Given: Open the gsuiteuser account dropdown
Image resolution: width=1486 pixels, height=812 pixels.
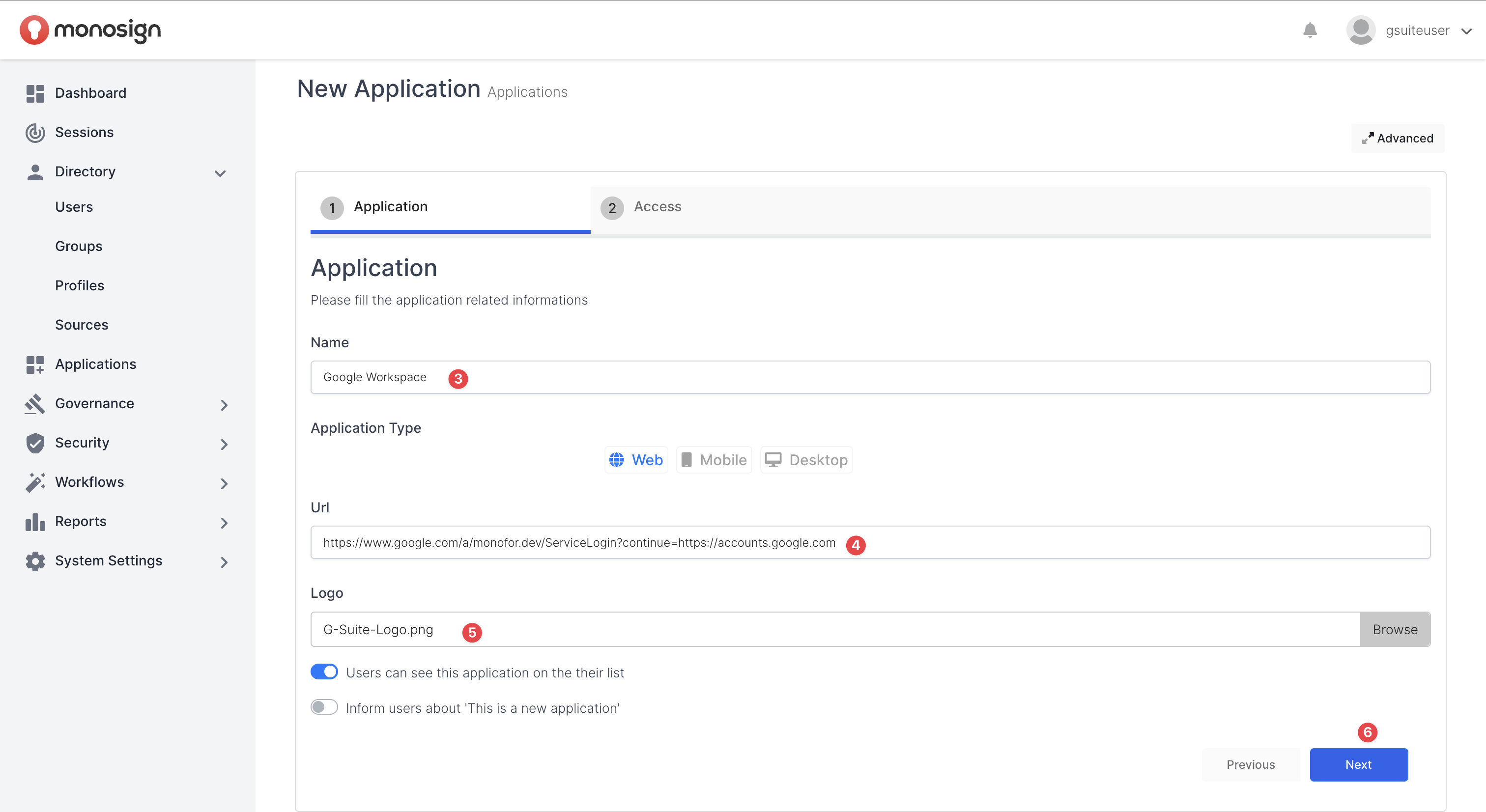Looking at the screenshot, I should 1466,31.
